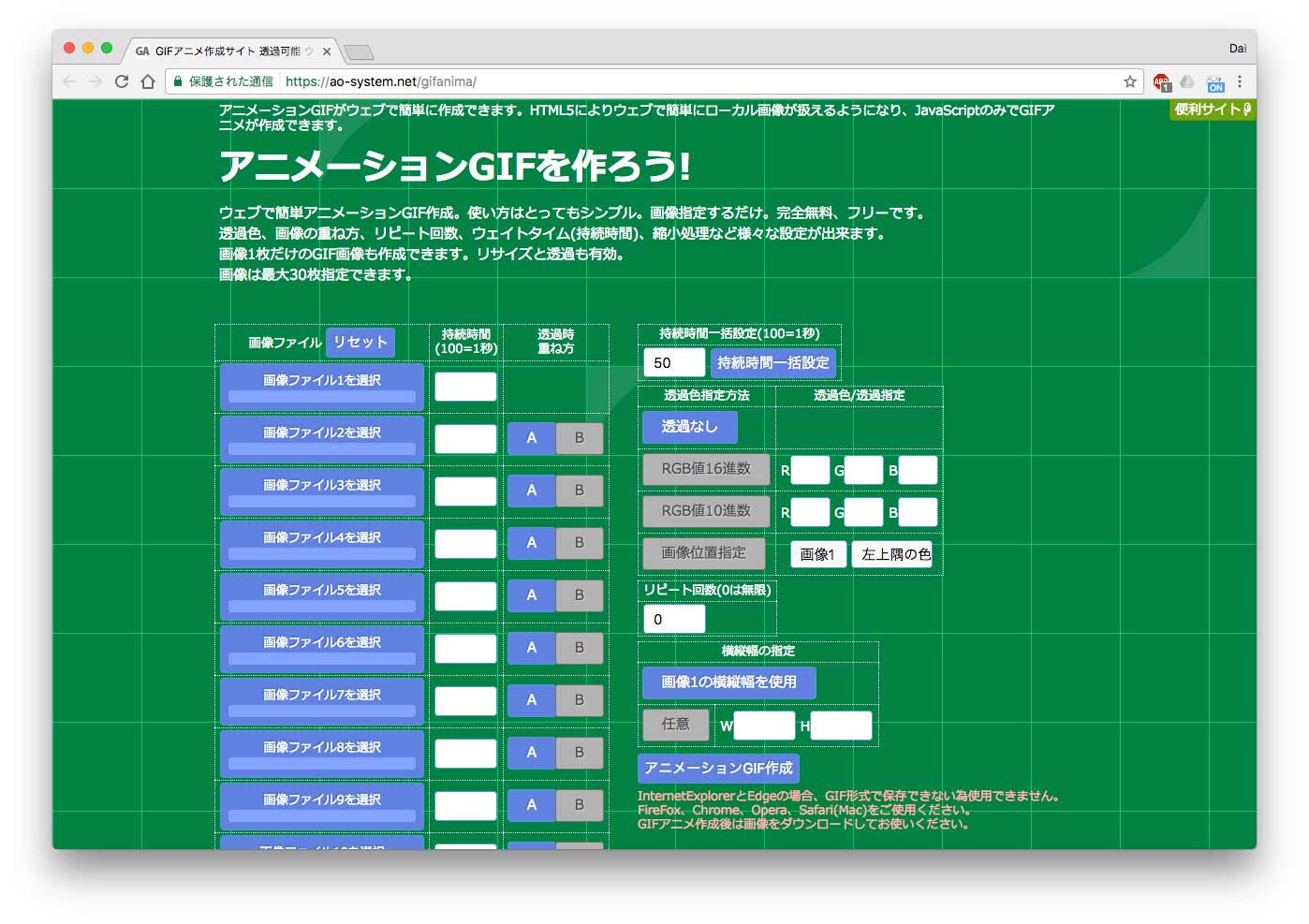The width and height of the screenshot is (1309, 924).
Task: Bookmark this page with the star icon
Action: point(1130,81)
